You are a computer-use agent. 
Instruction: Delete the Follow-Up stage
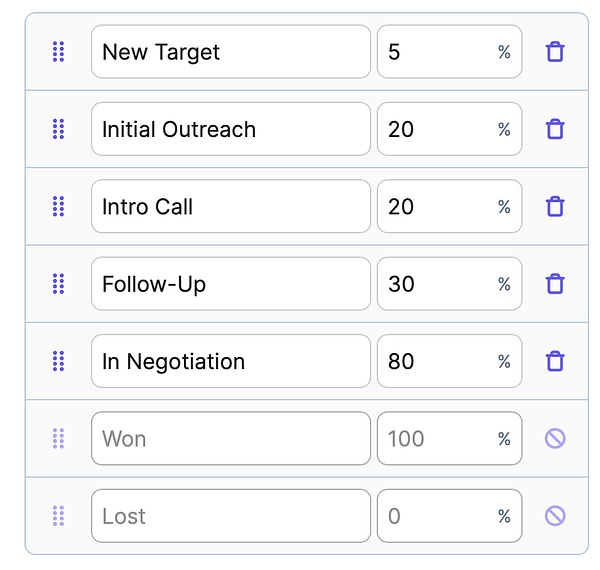pos(555,284)
